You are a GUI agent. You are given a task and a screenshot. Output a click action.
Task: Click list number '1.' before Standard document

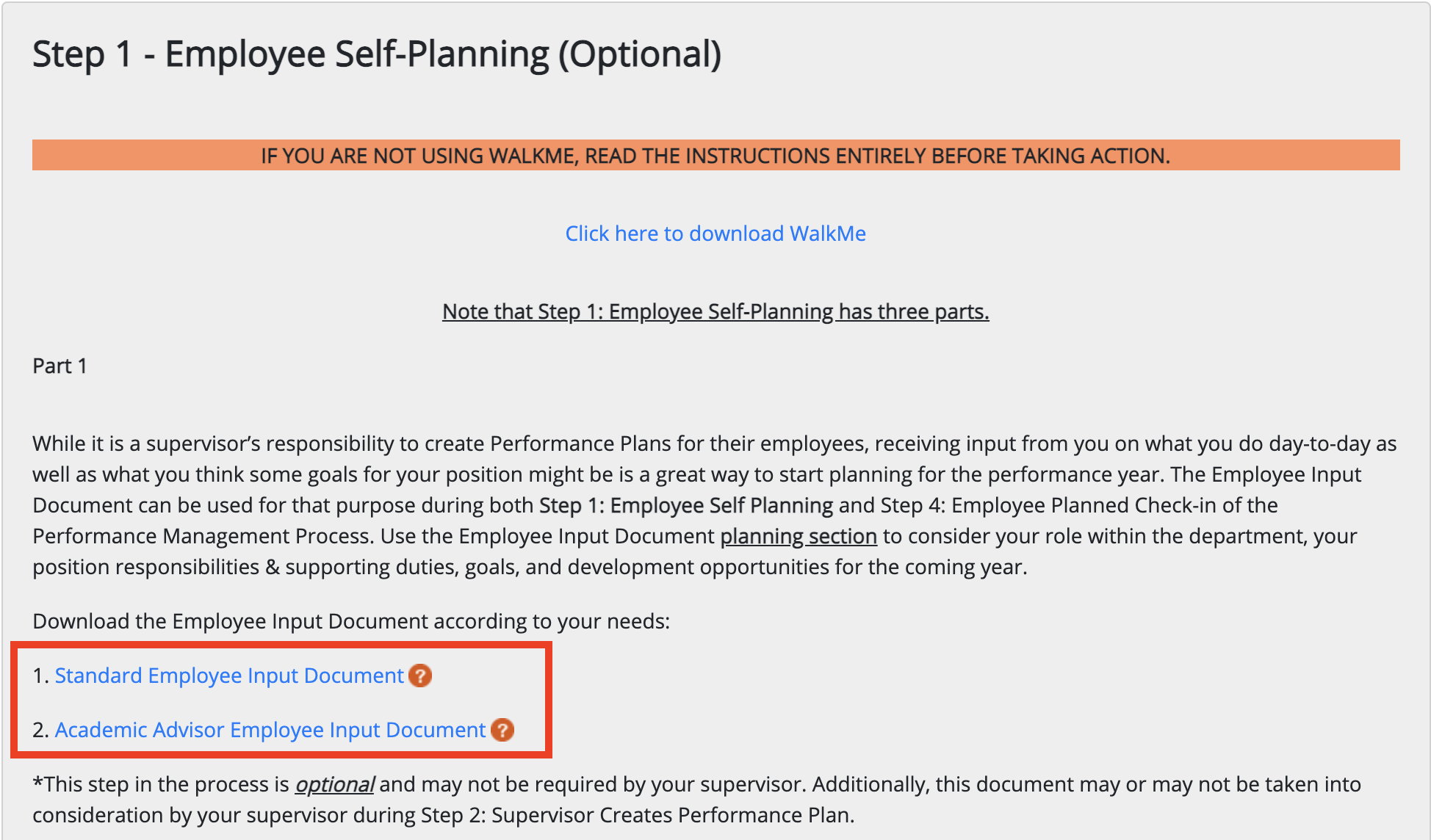40,676
